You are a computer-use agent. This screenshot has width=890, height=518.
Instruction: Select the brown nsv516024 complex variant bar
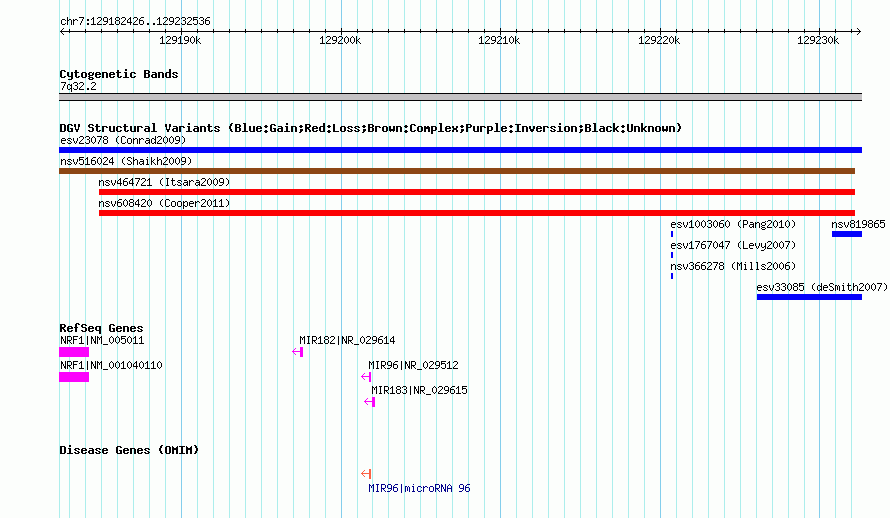pyautogui.click(x=457, y=171)
